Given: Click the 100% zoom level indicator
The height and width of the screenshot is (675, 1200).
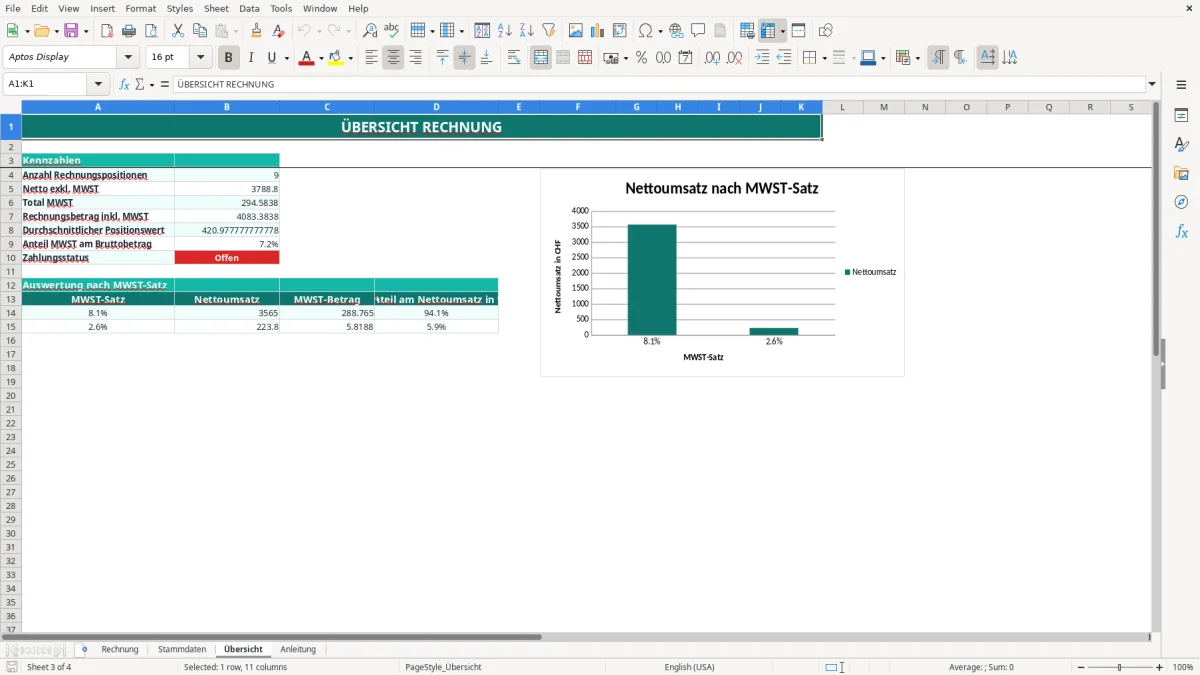Looking at the screenshot, I should pos(1183,667).
